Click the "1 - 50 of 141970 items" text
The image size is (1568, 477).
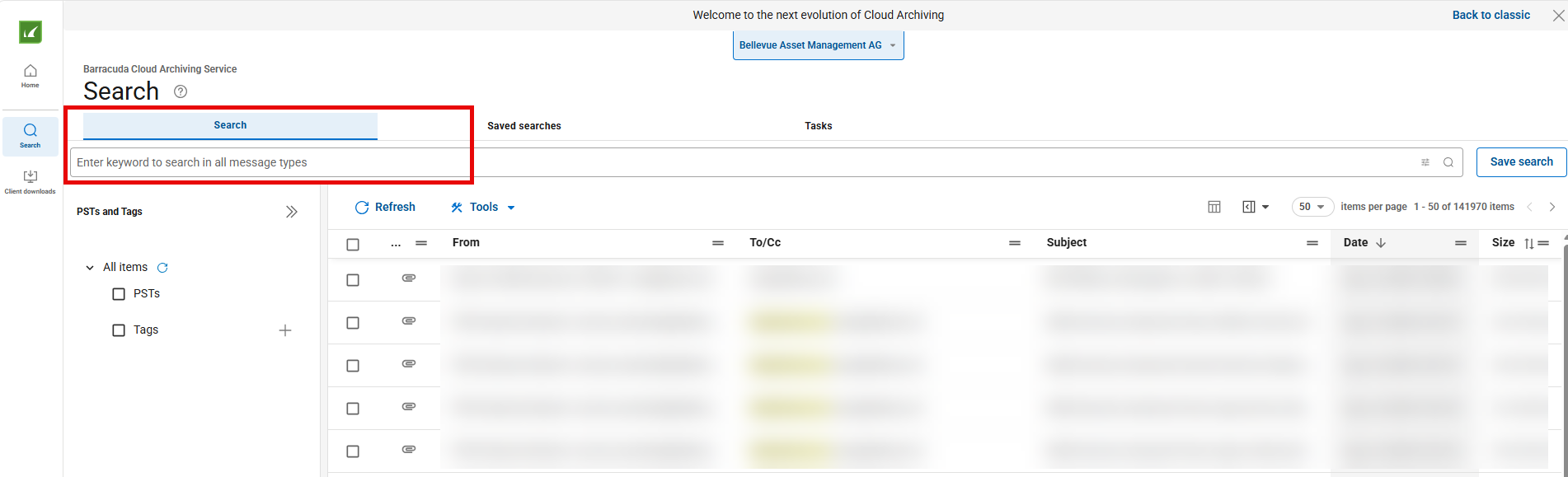1464,207
